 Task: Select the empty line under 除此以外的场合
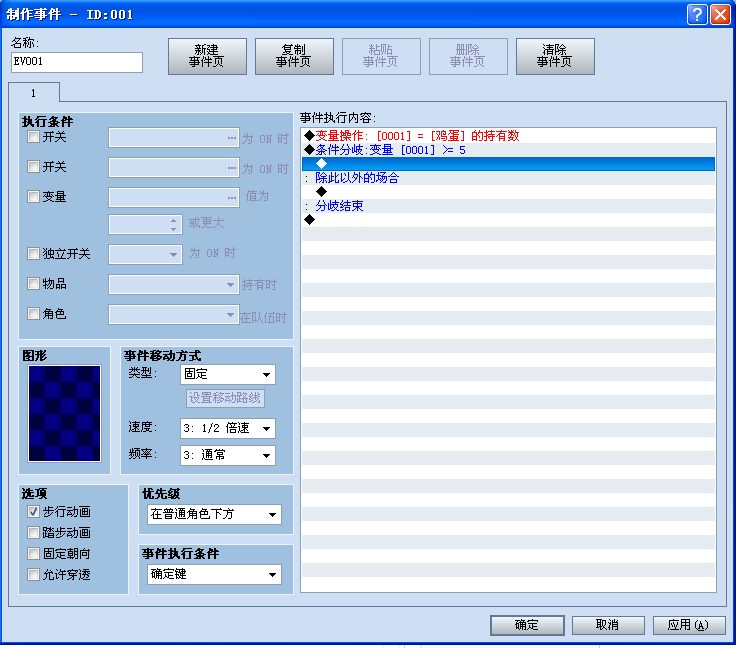pyautogui.click(x=508, y=192)
